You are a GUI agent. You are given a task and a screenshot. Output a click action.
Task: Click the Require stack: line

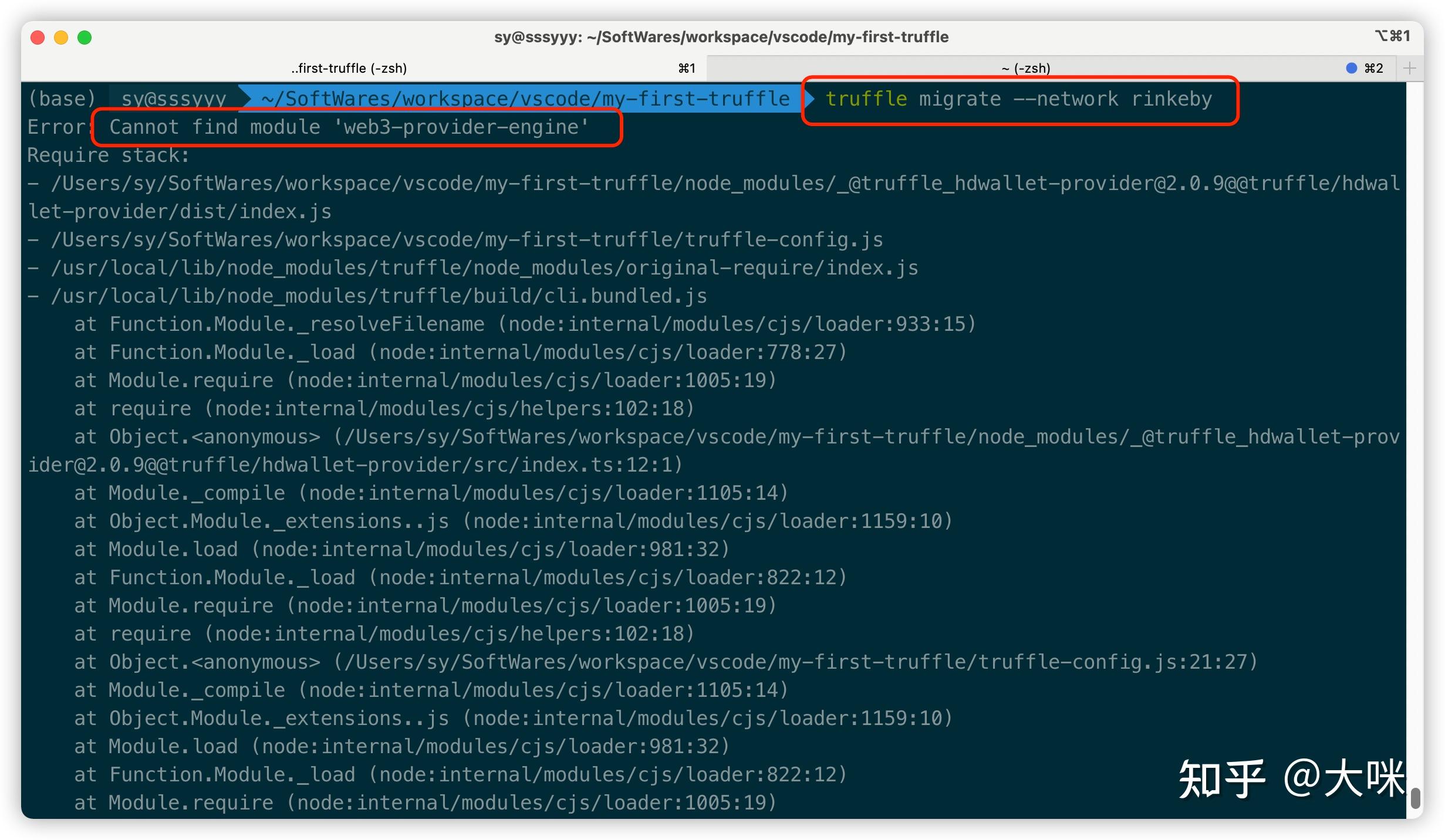(x=108, y=155)
